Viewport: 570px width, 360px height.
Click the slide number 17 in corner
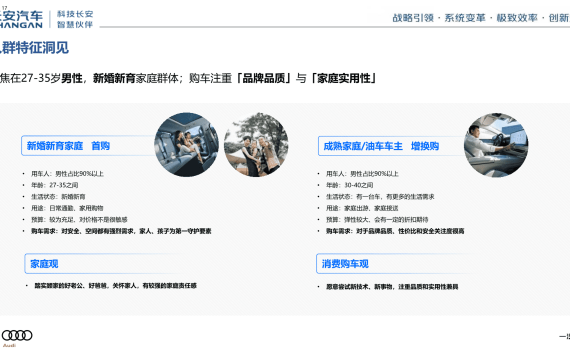pyautogui.click(x=4, y=8)
